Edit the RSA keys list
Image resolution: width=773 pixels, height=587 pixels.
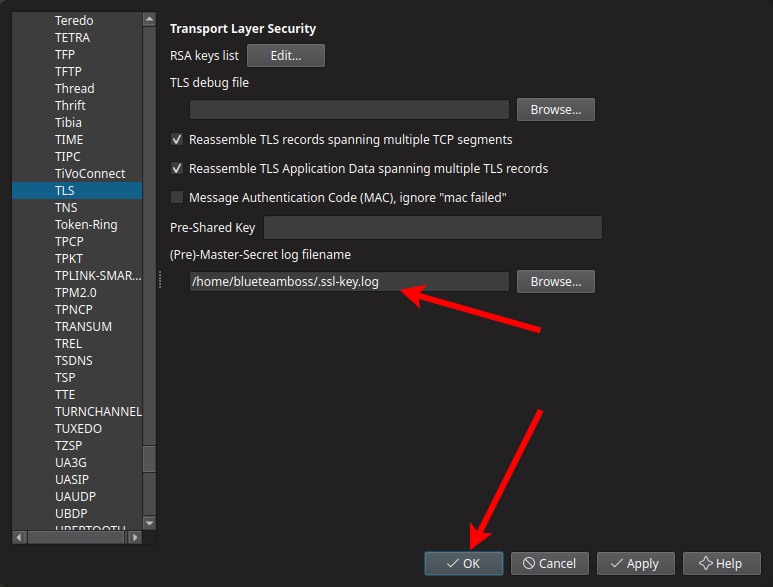tap(285, 56)
